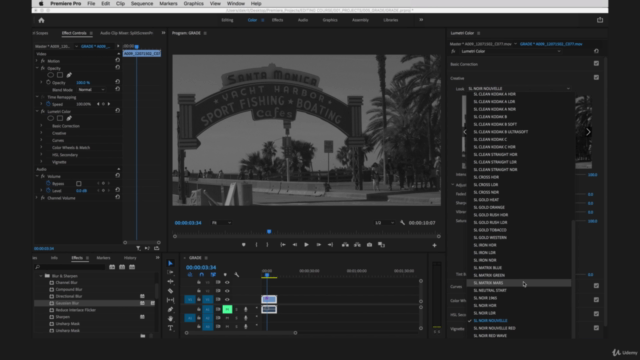Click the Extract button in Program monitor
Image resolution: width=640 pixels, height=360 pixels.
[x=357, y=245]
